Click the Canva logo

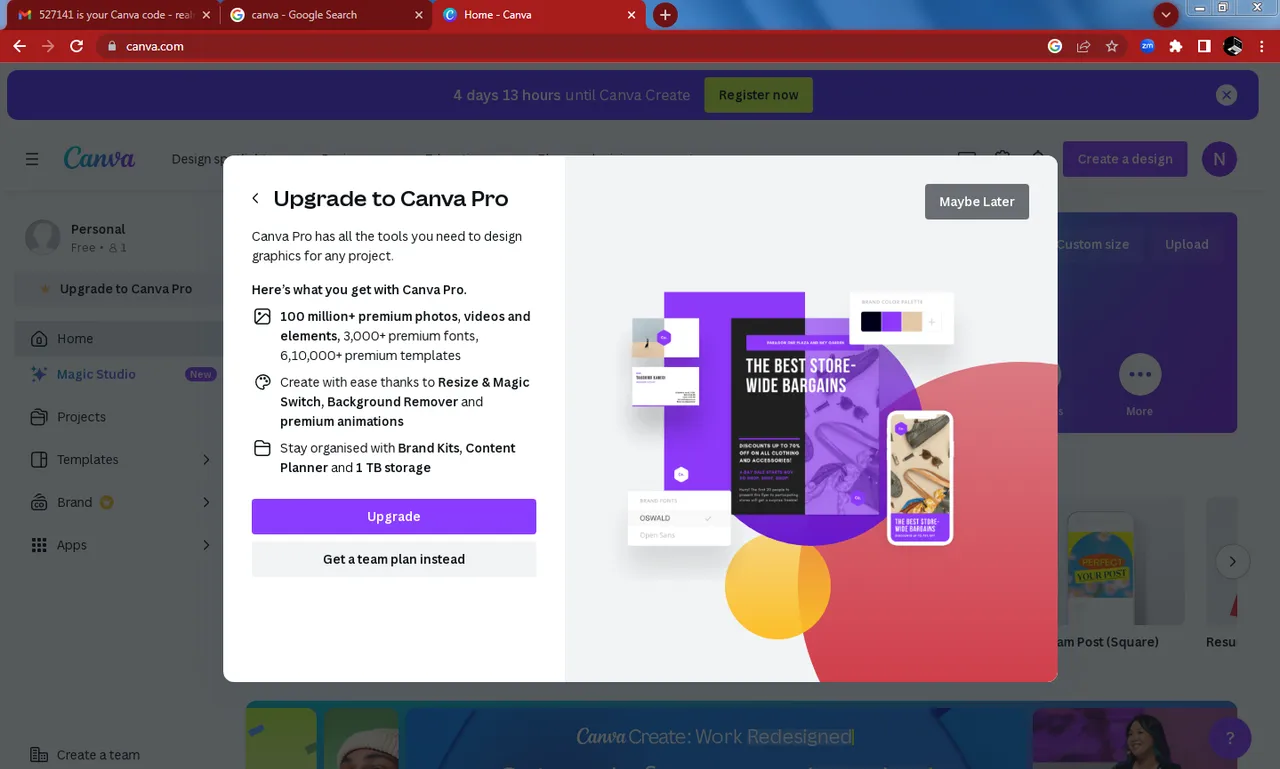(x=99, y=158)
